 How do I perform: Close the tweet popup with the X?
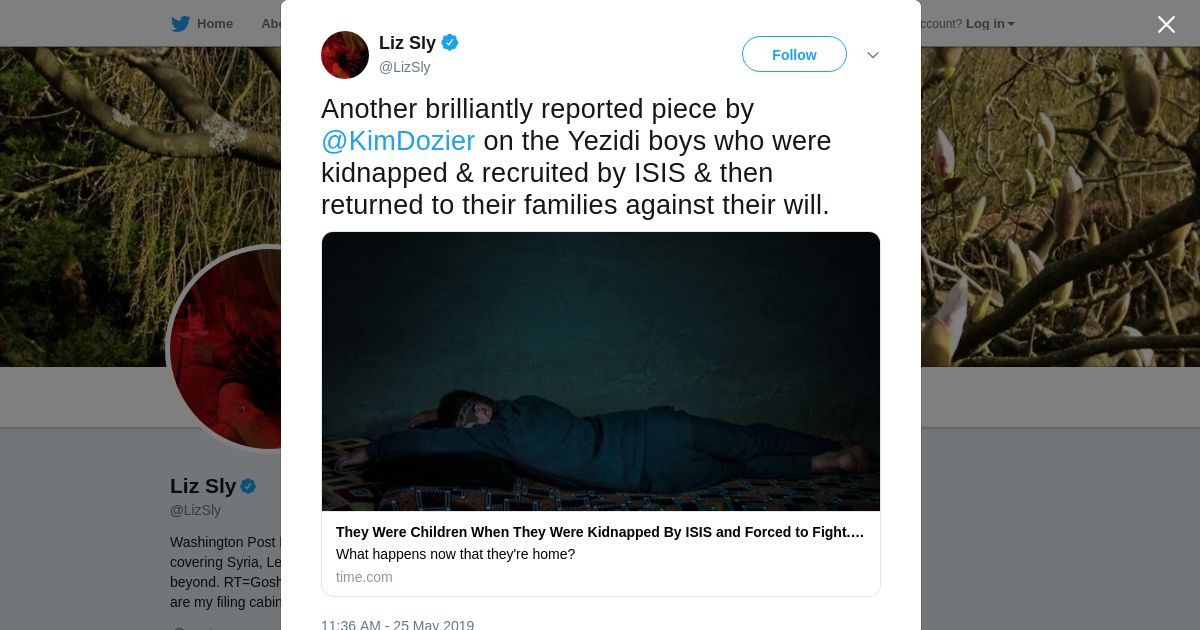tap(1166, 24)
